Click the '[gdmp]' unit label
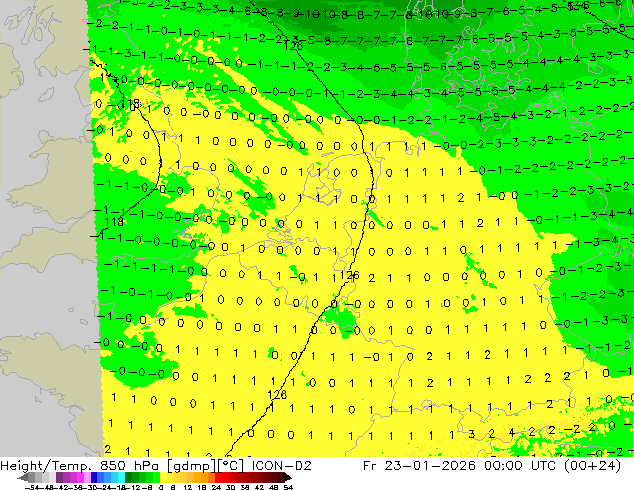This screenshot has width=634, height=490. click(192, 466)
